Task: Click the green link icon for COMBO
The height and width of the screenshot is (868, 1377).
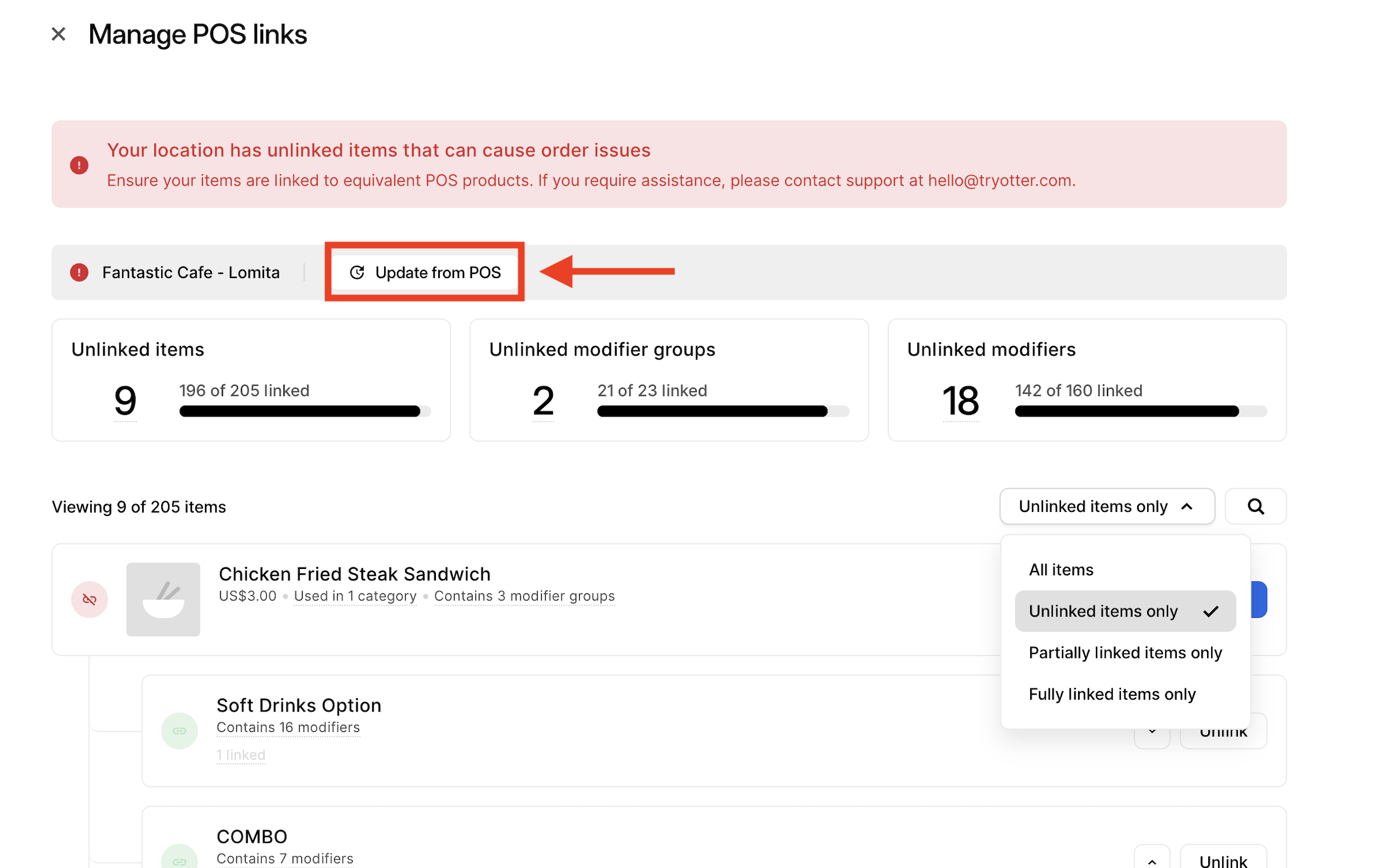Action: pos(179,860)
